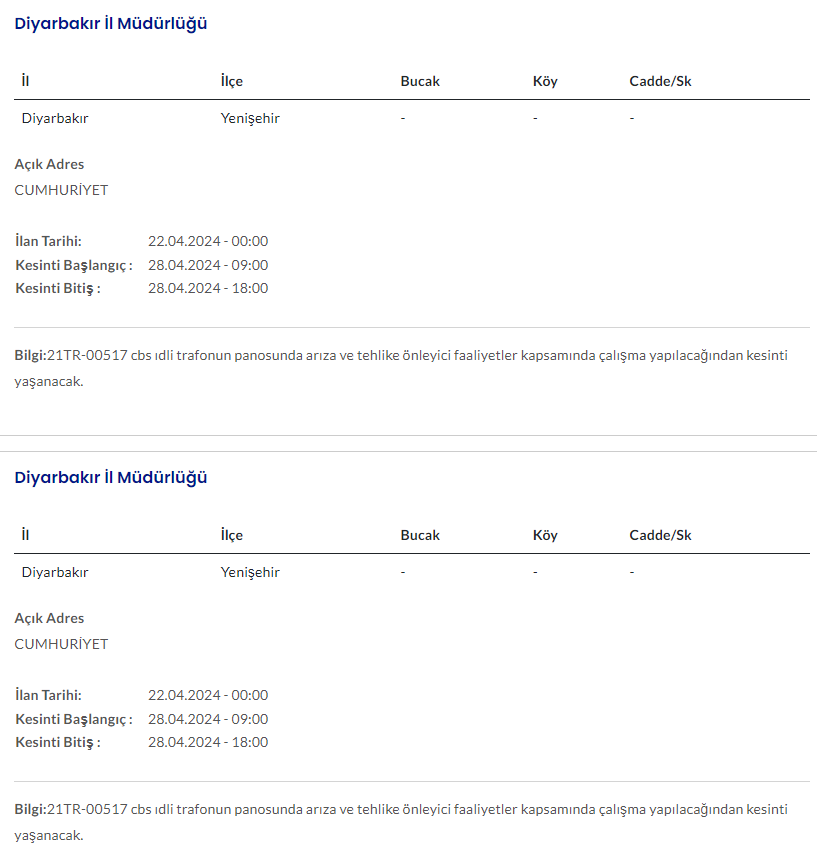Select the Cadde/Sk header in first table
Image resolution: width=817 pixels, height=865 pixels.
(660, 81)
